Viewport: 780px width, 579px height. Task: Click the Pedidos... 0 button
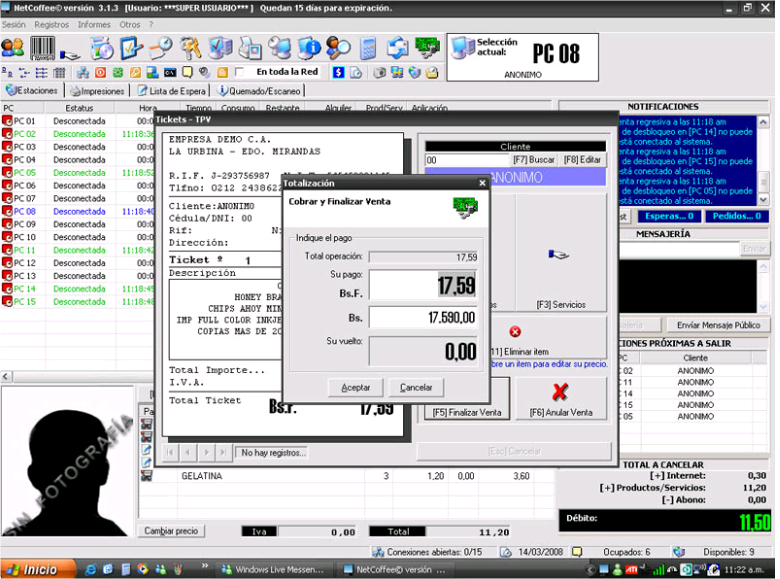coord(737,216)
